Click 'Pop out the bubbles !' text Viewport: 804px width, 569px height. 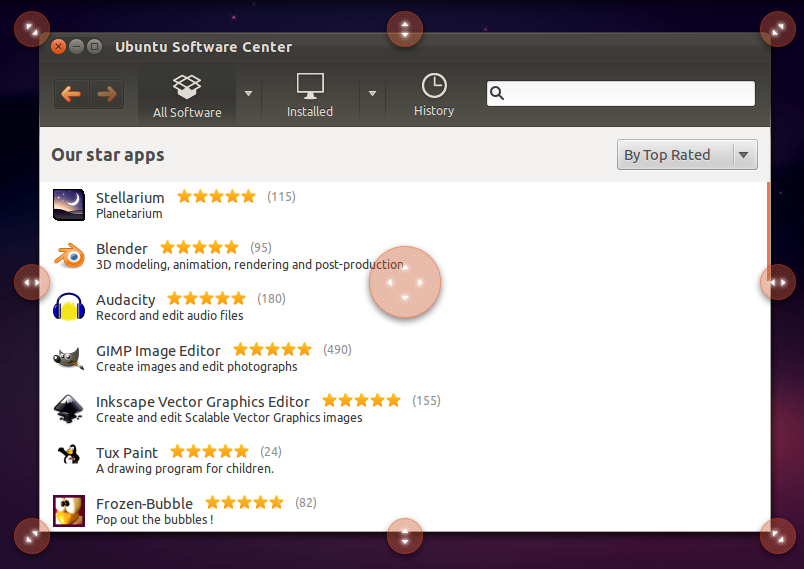(x=154, y=520)
